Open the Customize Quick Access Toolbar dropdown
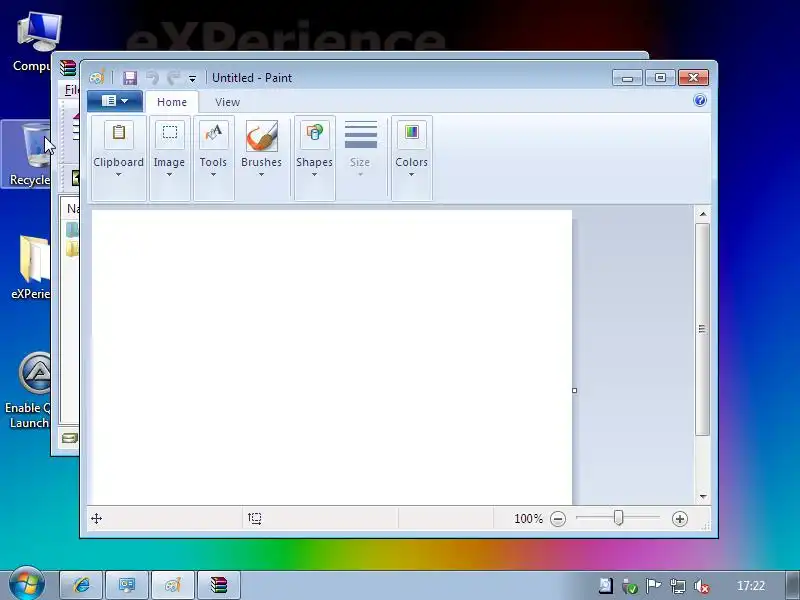Image resolution: width=800 pixels, height=600 pixels. (192, 79)
